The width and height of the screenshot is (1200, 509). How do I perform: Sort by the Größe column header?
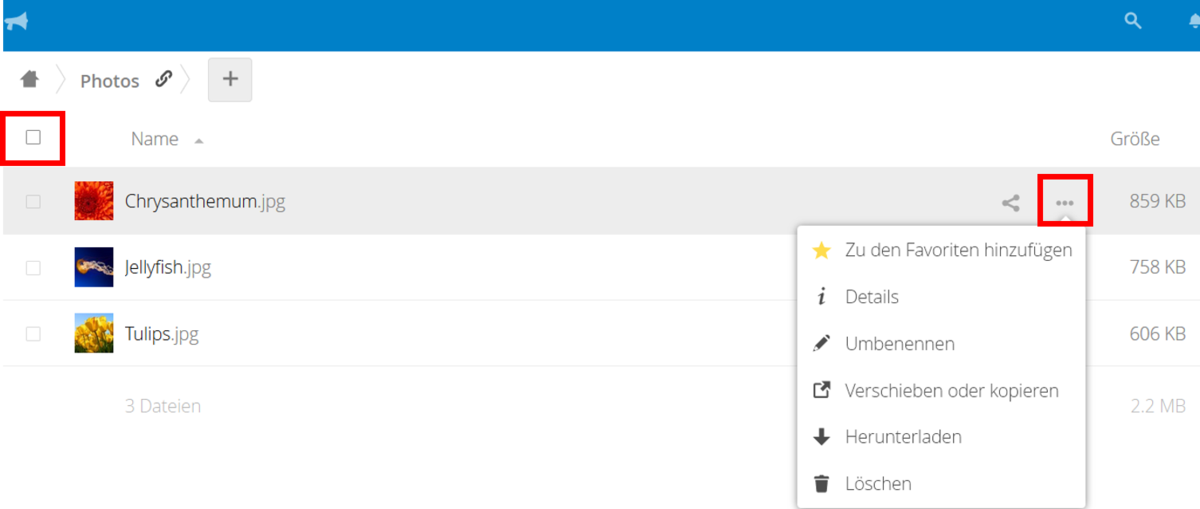click(x=1134, y=139)
